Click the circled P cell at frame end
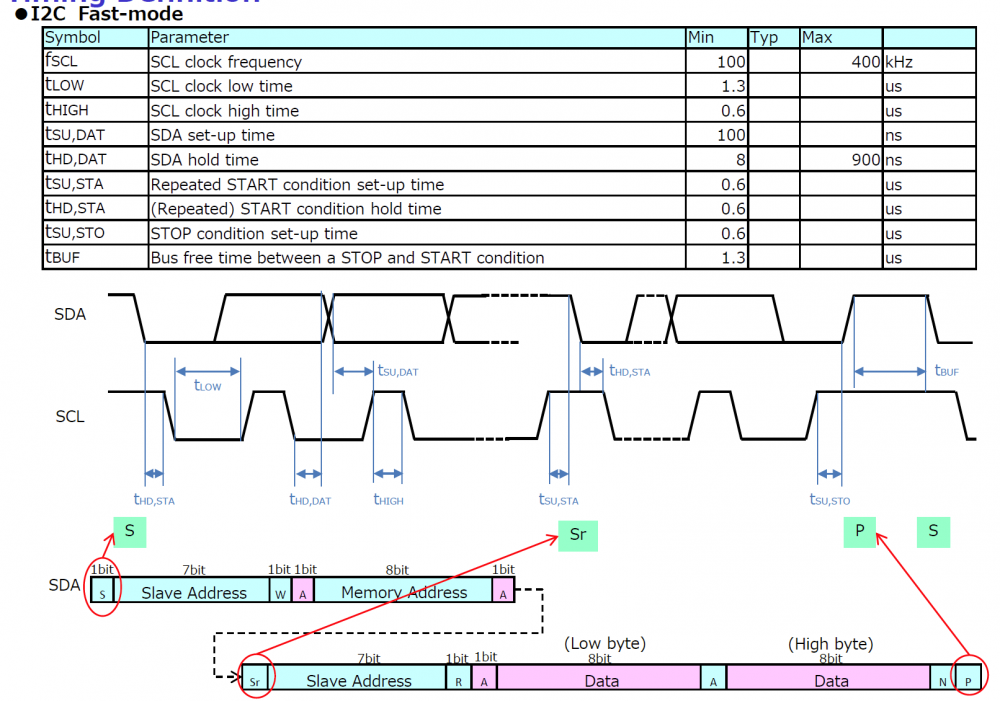The height and width of the screenshot is (701, 1000). [x=968, y=681]
